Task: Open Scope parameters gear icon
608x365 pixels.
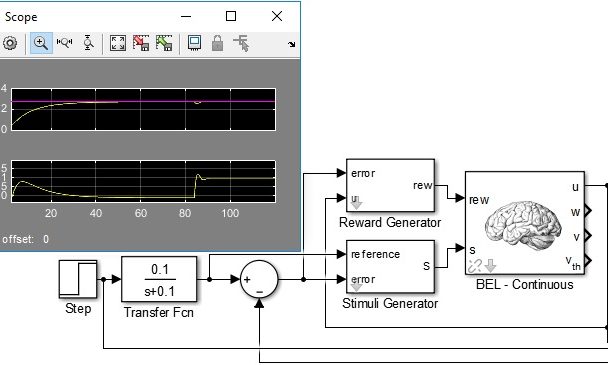Action: pos(10,43)
